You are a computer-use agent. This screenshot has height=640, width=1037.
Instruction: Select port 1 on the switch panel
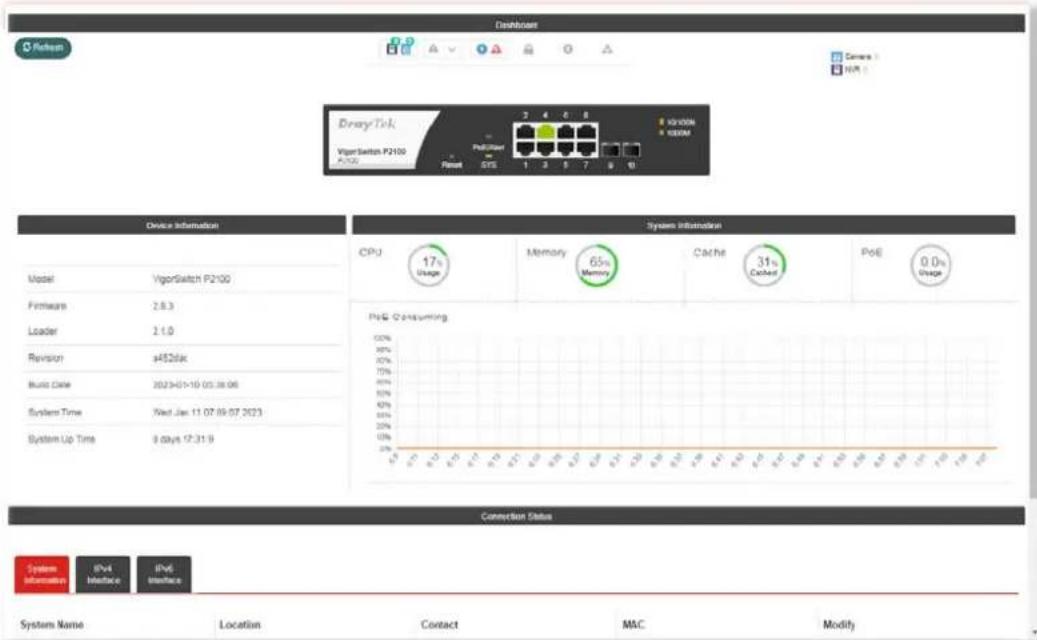[x=526, y=148]
